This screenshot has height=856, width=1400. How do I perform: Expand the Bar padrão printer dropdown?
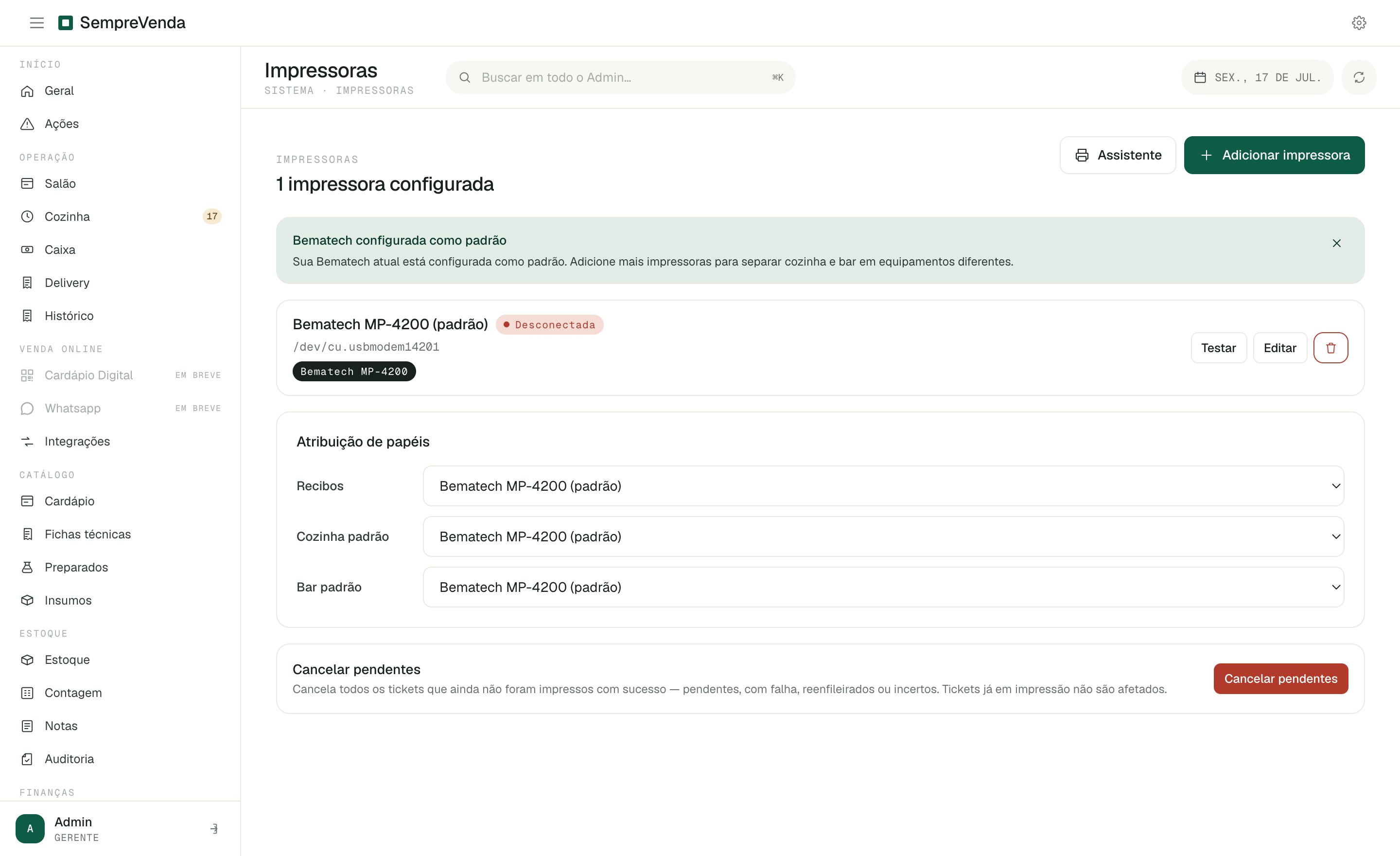click(884, 587)
